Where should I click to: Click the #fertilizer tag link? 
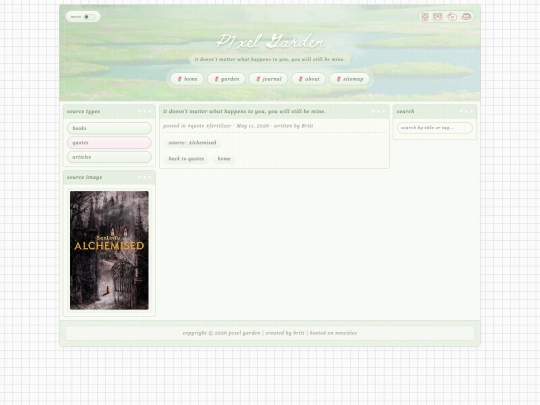point(219,126)
